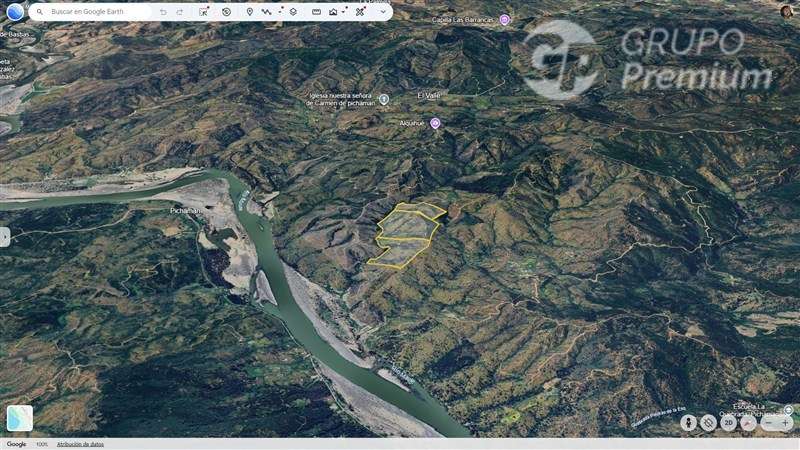Click the Alquihue place marker
Viewport: 800px width, 450px height.
(x=435, y=123)
